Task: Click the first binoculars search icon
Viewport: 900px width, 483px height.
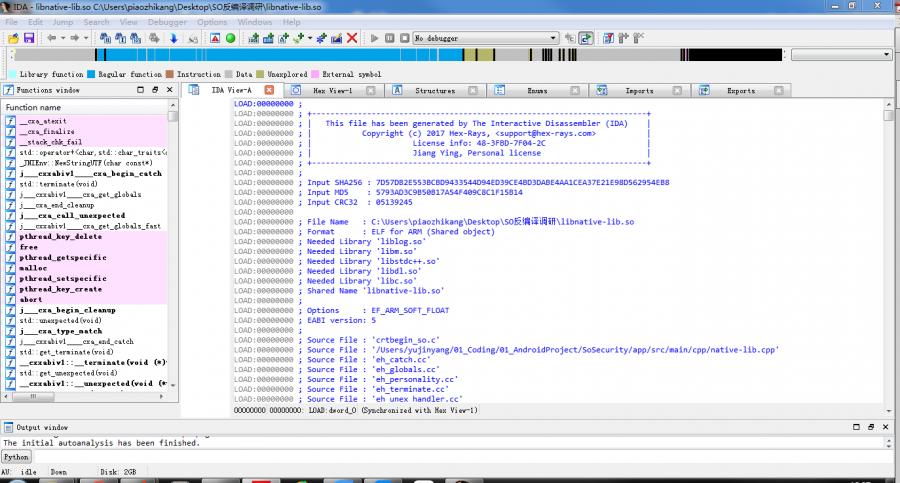Action: (x=105, y=38)
